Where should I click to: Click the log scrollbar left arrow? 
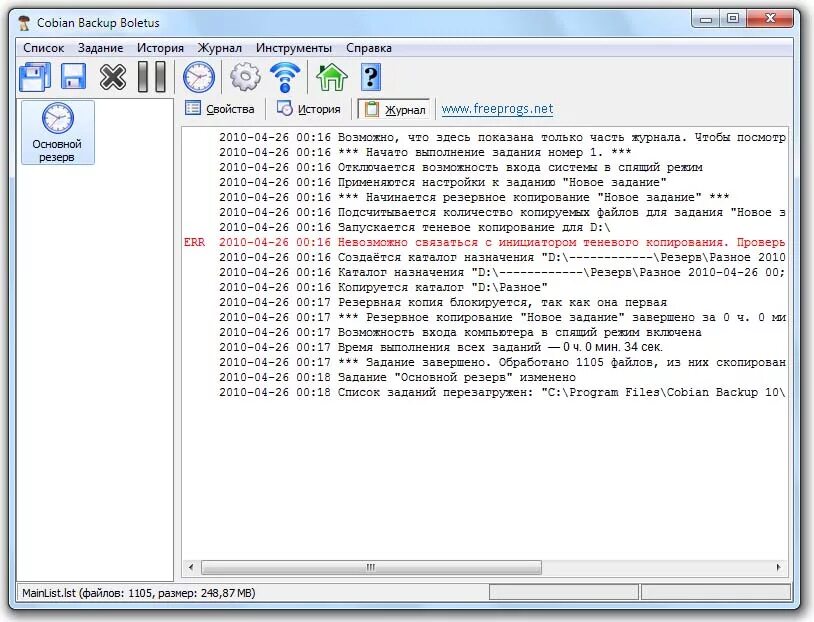191,567
